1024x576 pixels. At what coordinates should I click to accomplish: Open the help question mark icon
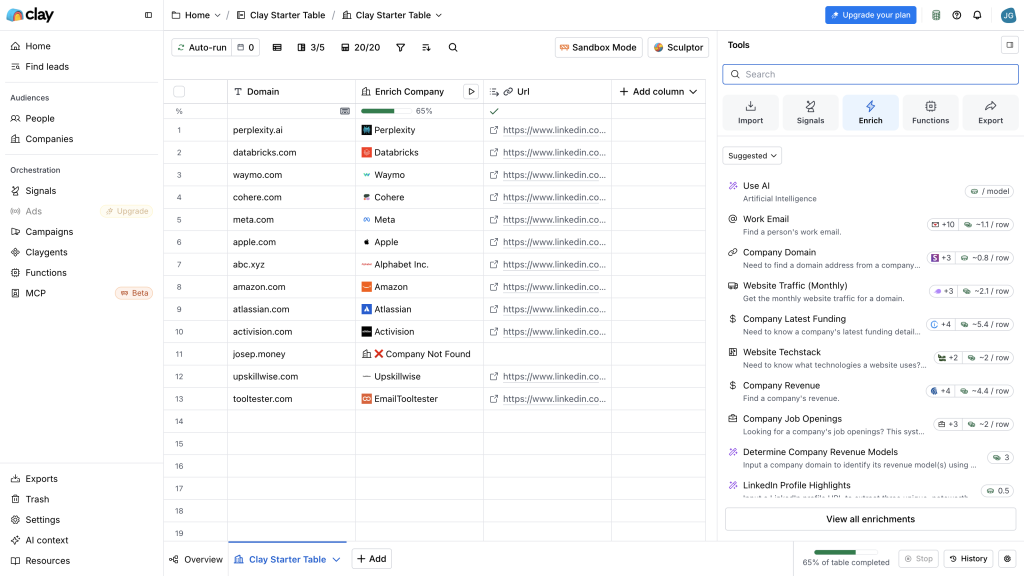957,15
